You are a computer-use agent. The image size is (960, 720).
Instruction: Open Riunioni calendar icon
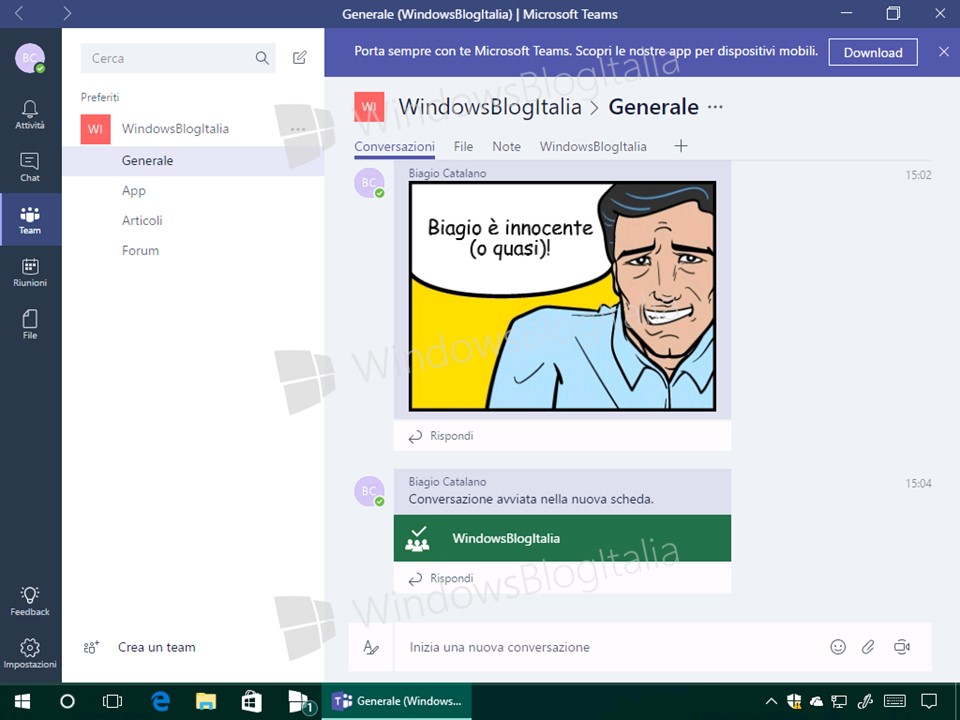coord(30,272)
